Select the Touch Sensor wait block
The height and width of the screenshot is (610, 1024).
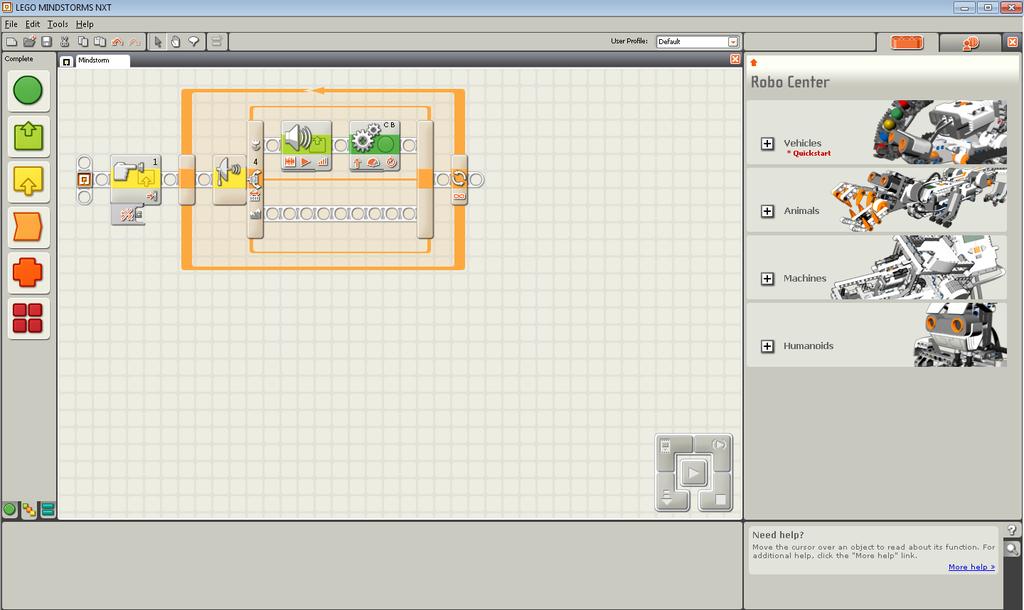point(135,180)
